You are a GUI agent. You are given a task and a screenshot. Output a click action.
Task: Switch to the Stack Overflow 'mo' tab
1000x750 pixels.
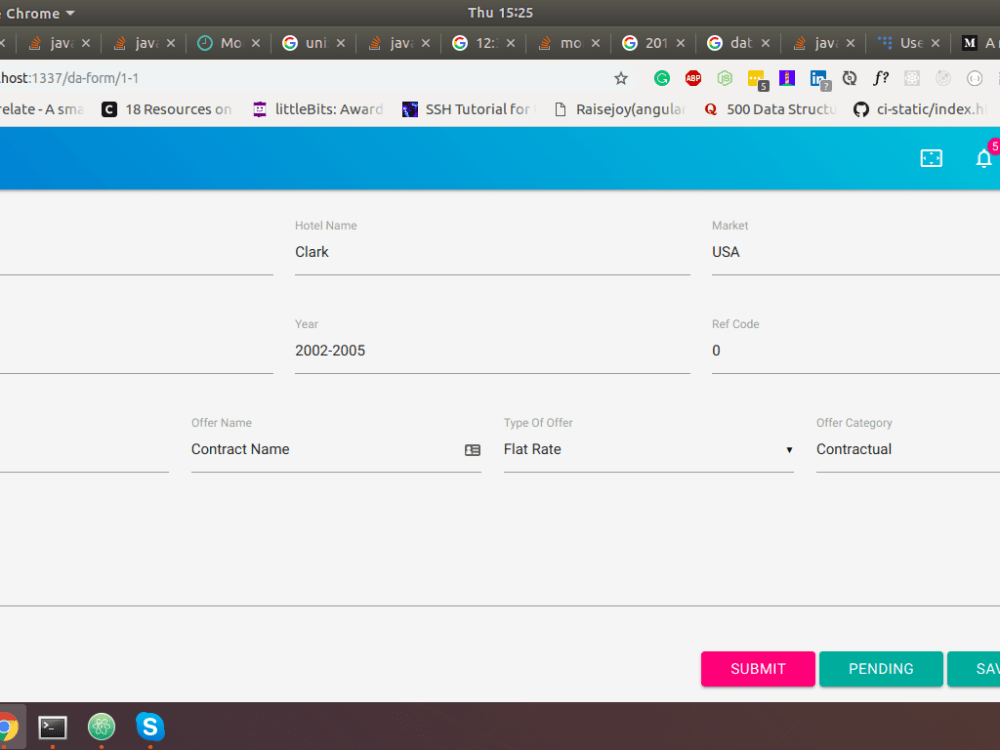click(568, 43)
